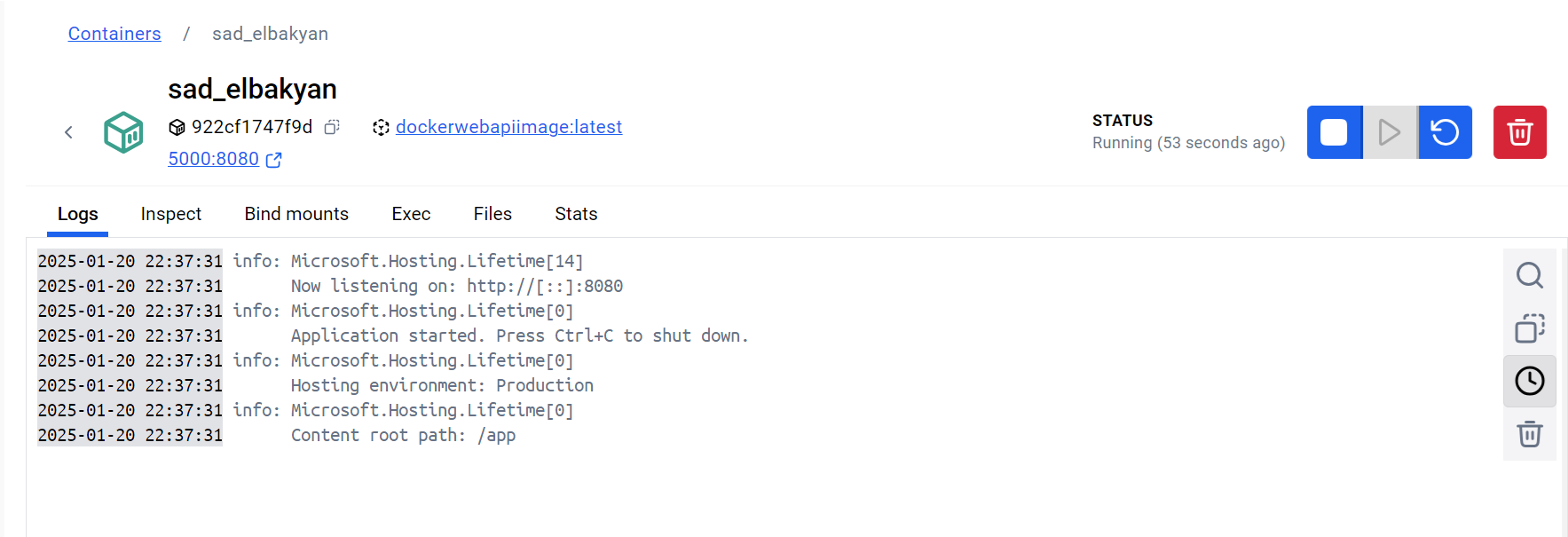Stop the running container
The image size is (1568, 537).
coord(1334,132)
